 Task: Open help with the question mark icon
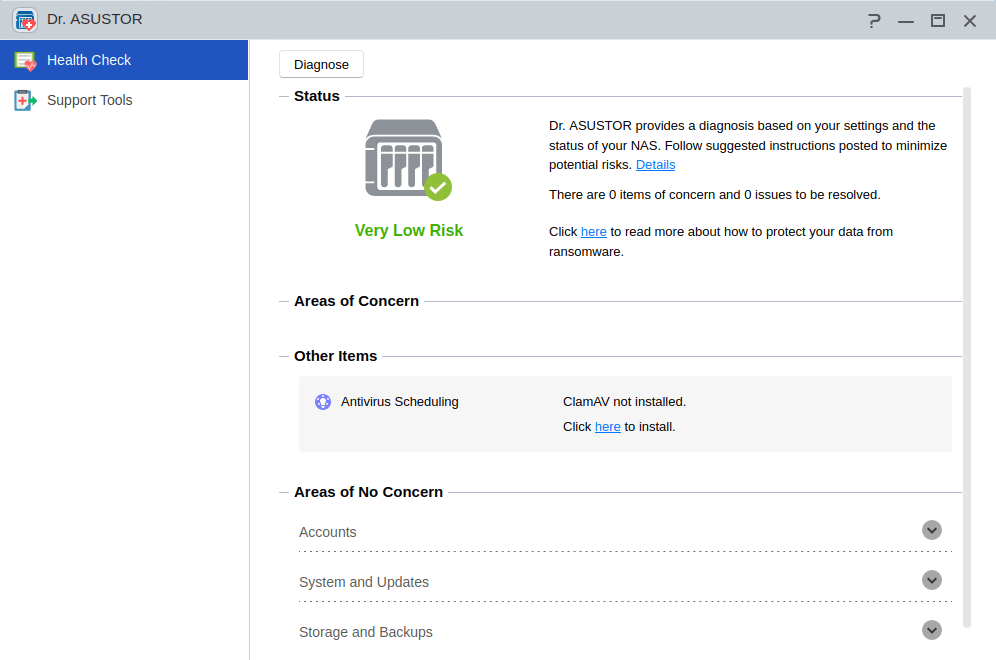click(874, 20)
